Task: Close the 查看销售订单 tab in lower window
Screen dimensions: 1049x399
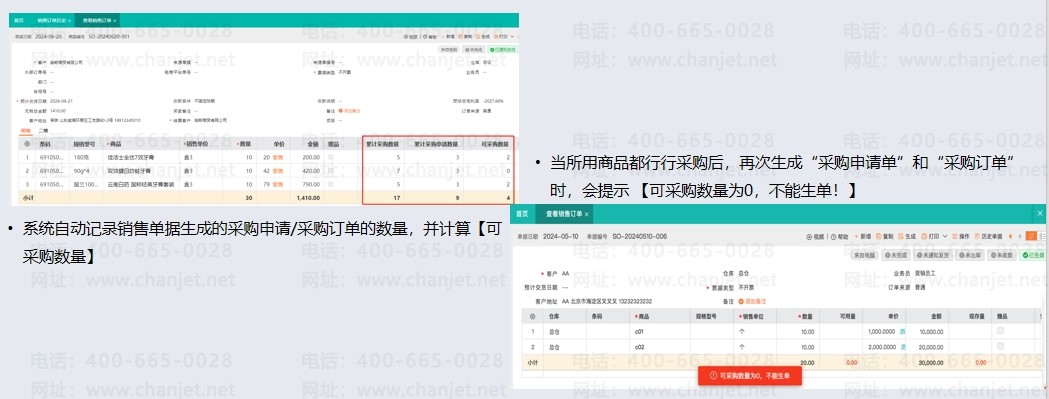Action: tap(587, 214)
